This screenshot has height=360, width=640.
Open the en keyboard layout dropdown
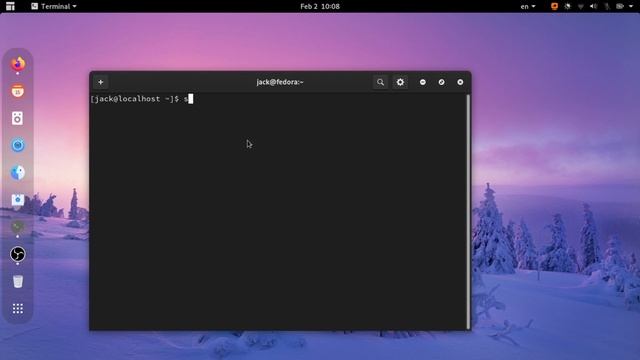click(527, 6)
